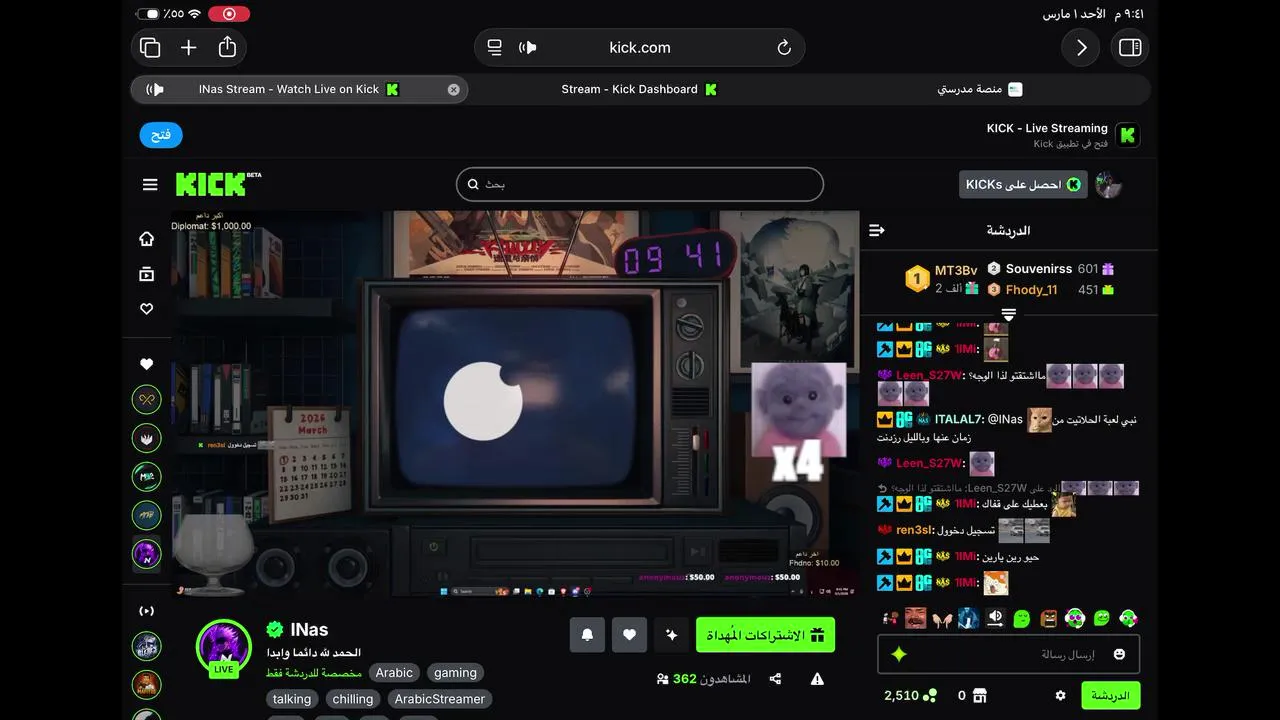
Task: Click the kick.com address bar
Action: click(640, 47)
